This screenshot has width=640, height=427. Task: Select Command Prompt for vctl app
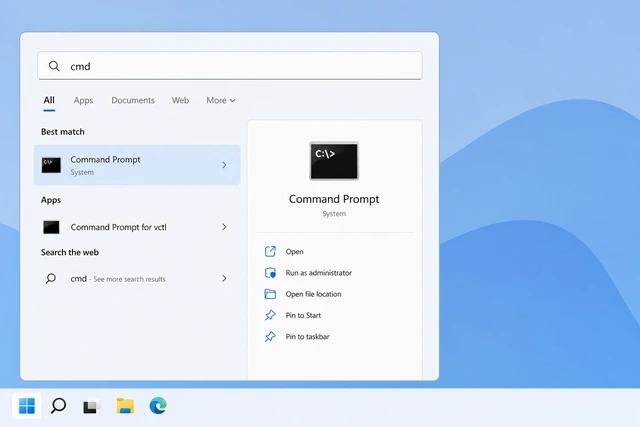137,227
